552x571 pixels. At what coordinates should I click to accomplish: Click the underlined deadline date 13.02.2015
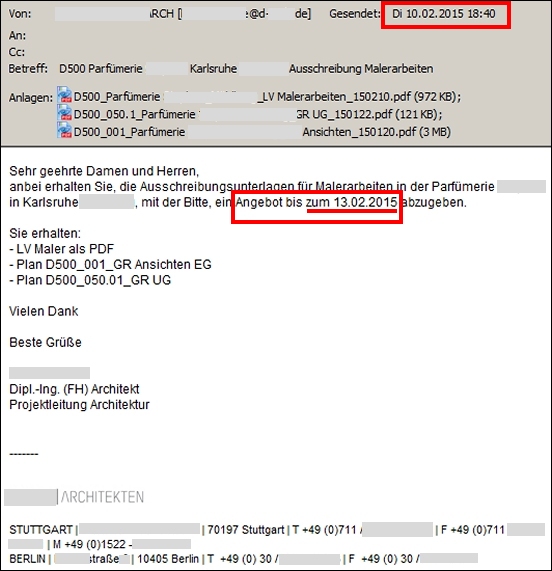click(365, 202)
